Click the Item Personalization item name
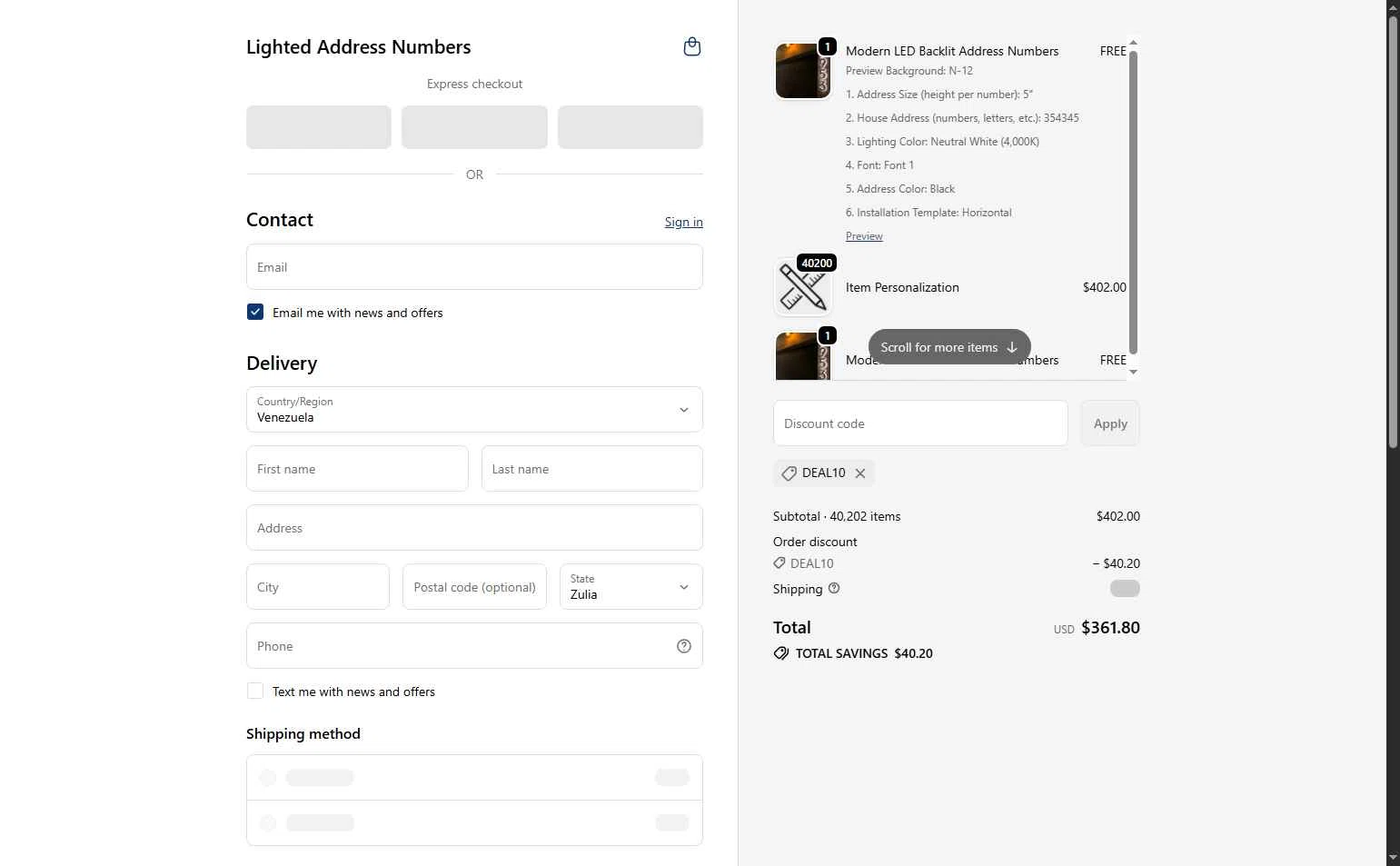Viewport: 1400px width, 866px height. [902, 287]
